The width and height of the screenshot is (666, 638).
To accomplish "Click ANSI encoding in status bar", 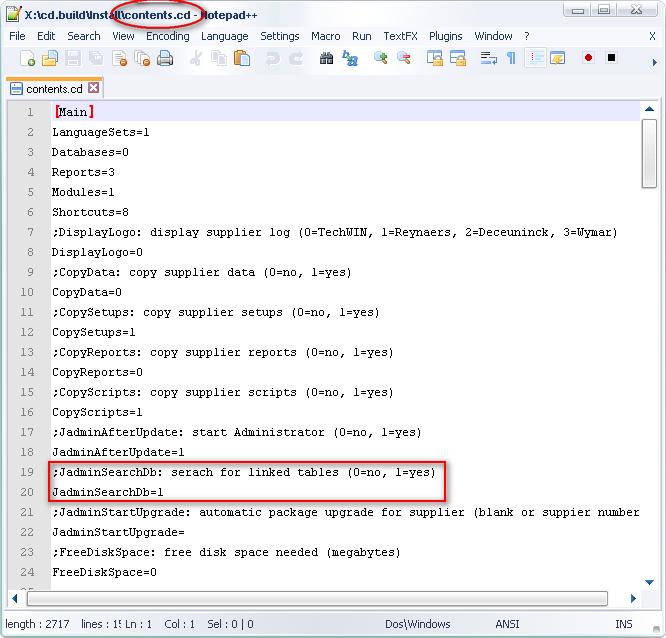I will (507, 624).
